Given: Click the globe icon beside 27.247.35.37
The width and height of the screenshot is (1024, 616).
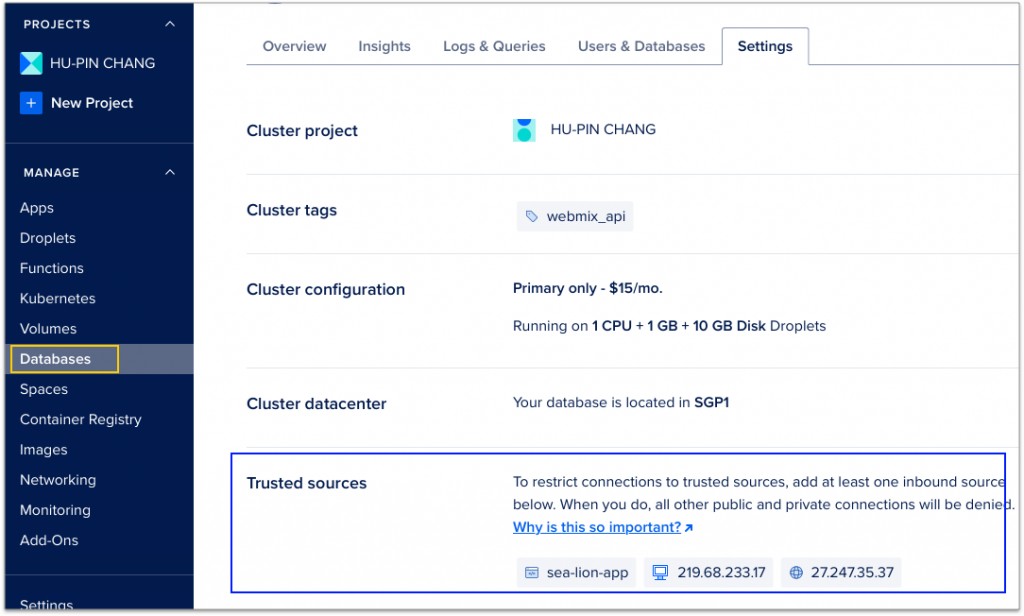Looking at the screenshot, I should 795,573.
